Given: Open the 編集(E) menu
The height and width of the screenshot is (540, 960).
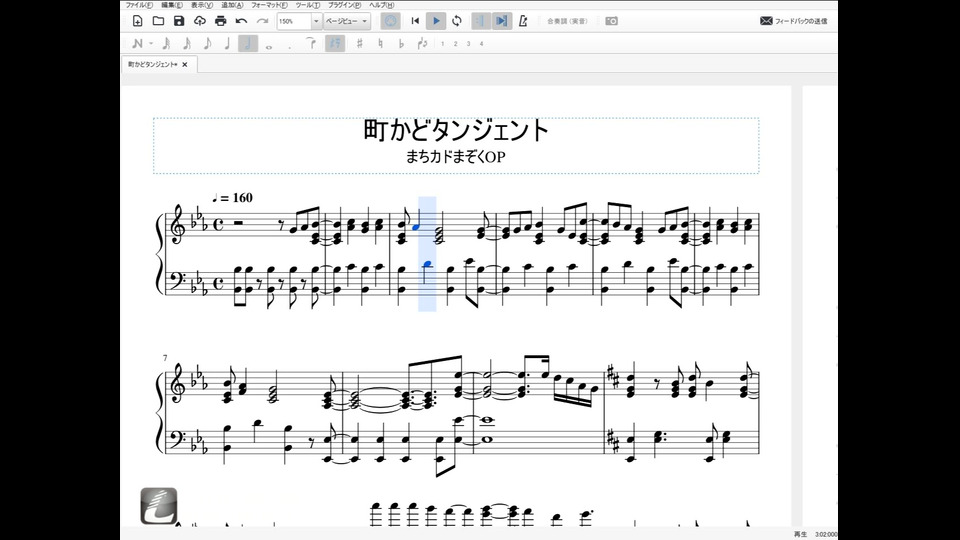Looking at the screenshot, I should click(x=171, y=5).
